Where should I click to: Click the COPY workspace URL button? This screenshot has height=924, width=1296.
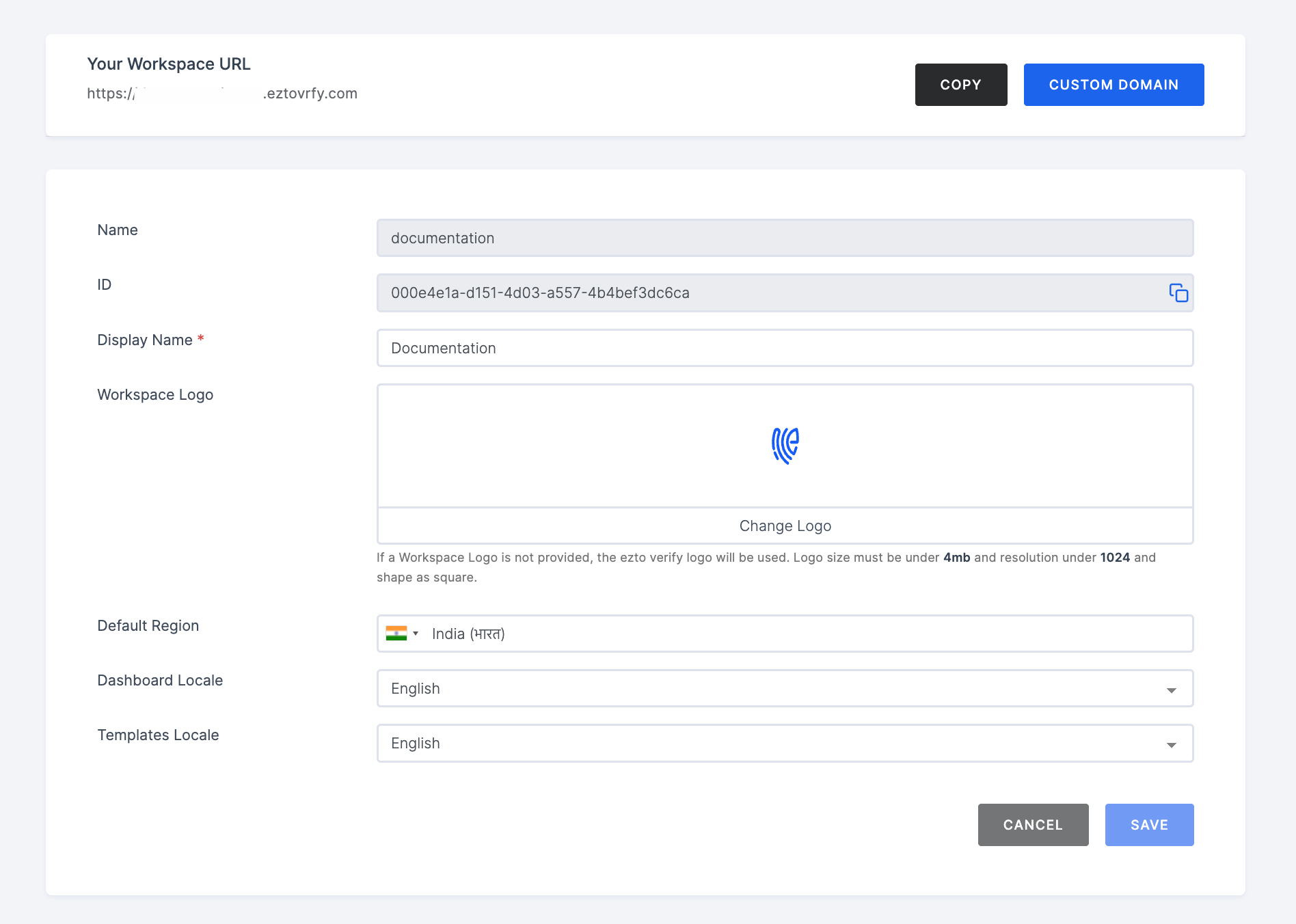tap(961, 85)
